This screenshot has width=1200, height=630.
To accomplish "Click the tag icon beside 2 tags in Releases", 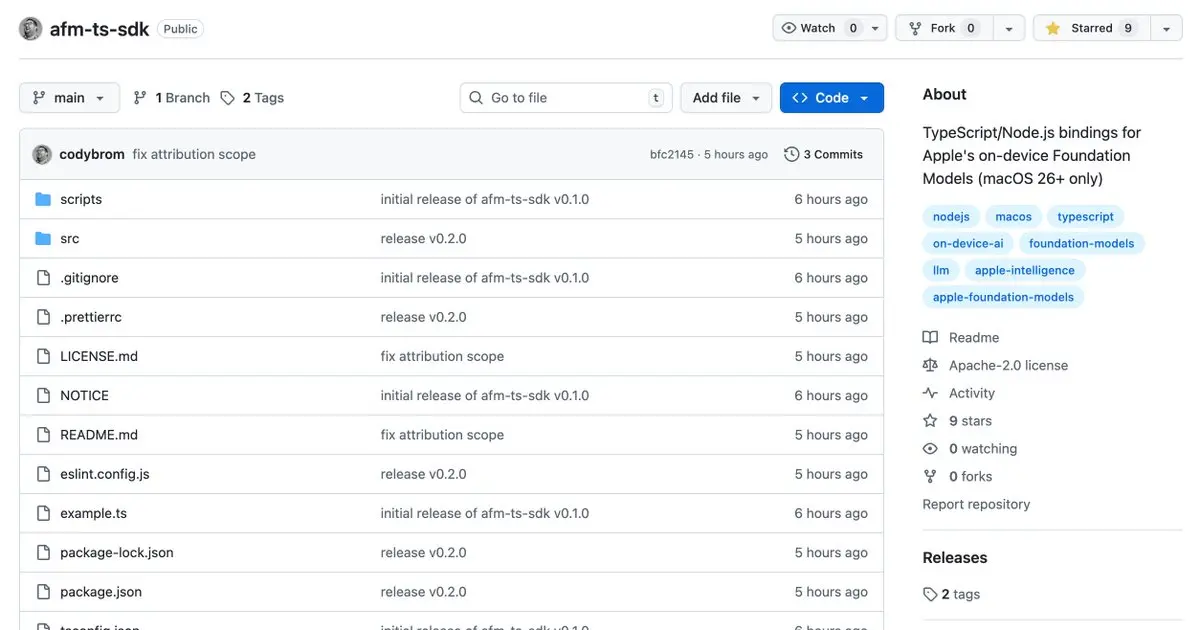I will coord(930,594).
